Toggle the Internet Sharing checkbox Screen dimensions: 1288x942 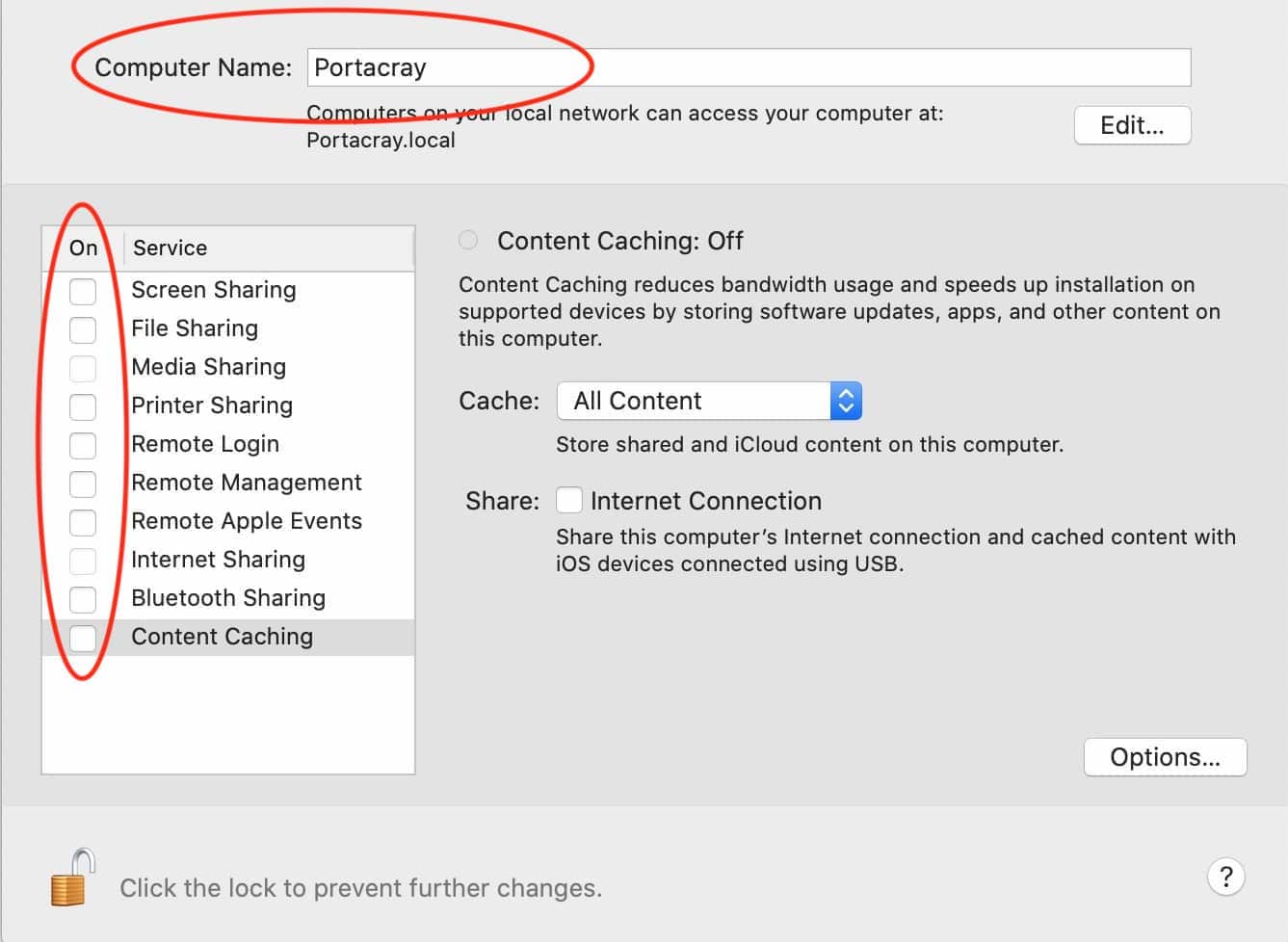point(83,561)
